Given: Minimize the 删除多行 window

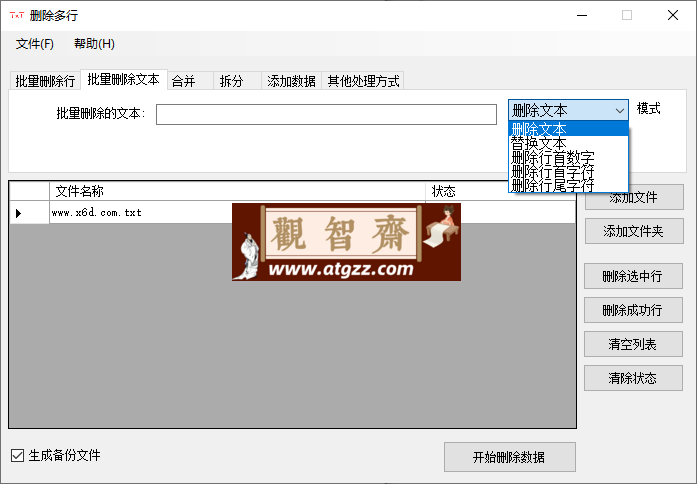Looking at the screenshot, I should tap(582, 16).
